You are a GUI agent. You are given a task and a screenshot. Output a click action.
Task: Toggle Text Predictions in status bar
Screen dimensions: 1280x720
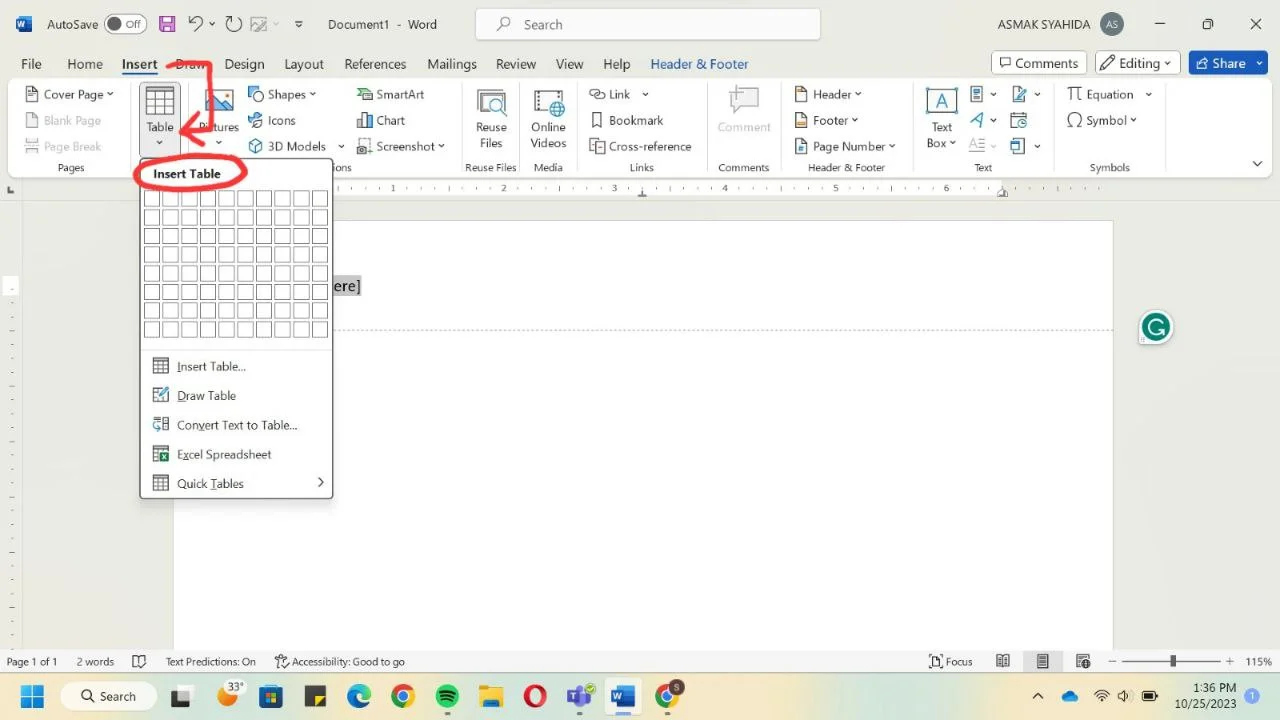click(x=210, y=661)
